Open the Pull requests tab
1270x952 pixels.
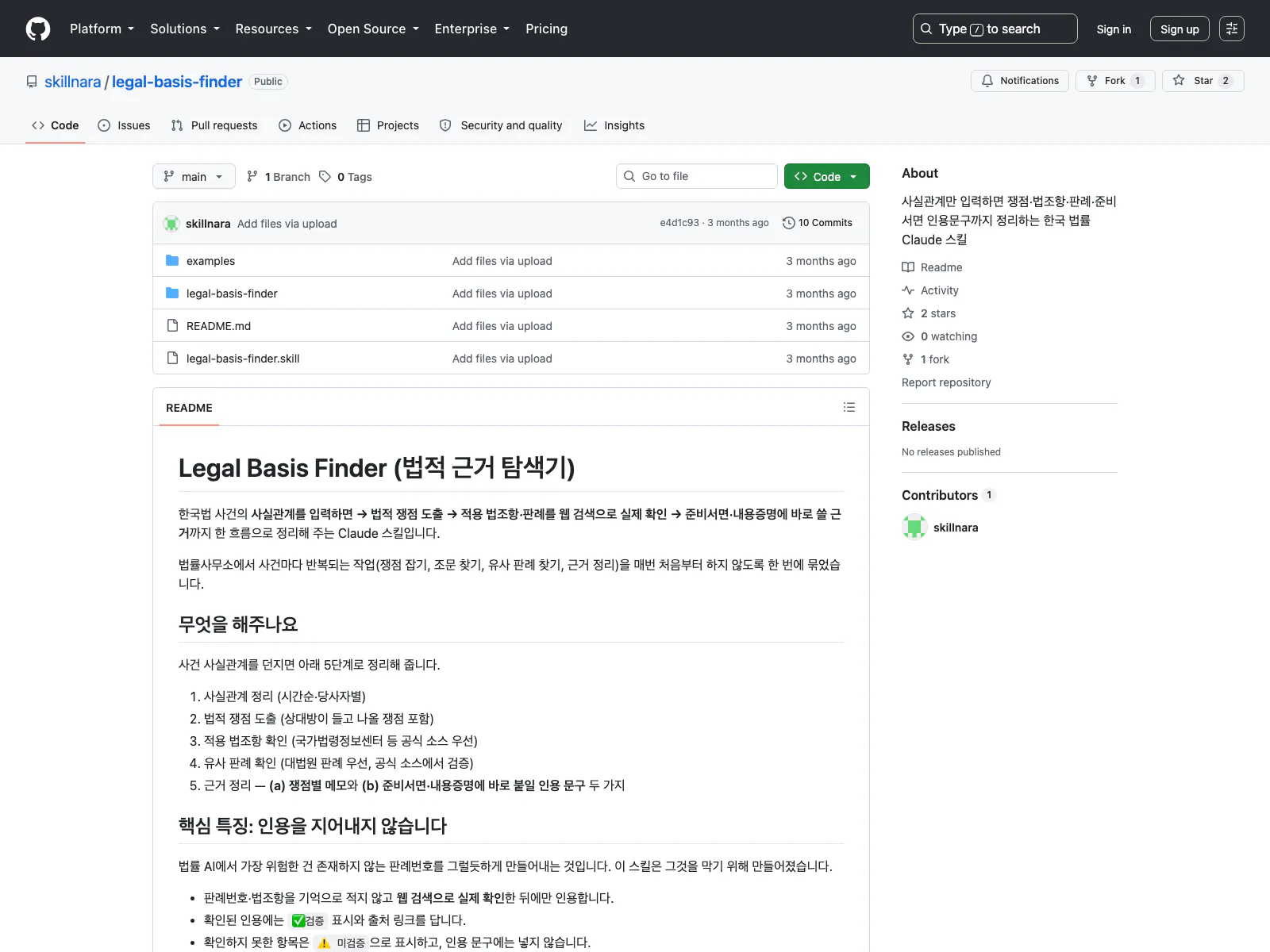coord(214,125)
